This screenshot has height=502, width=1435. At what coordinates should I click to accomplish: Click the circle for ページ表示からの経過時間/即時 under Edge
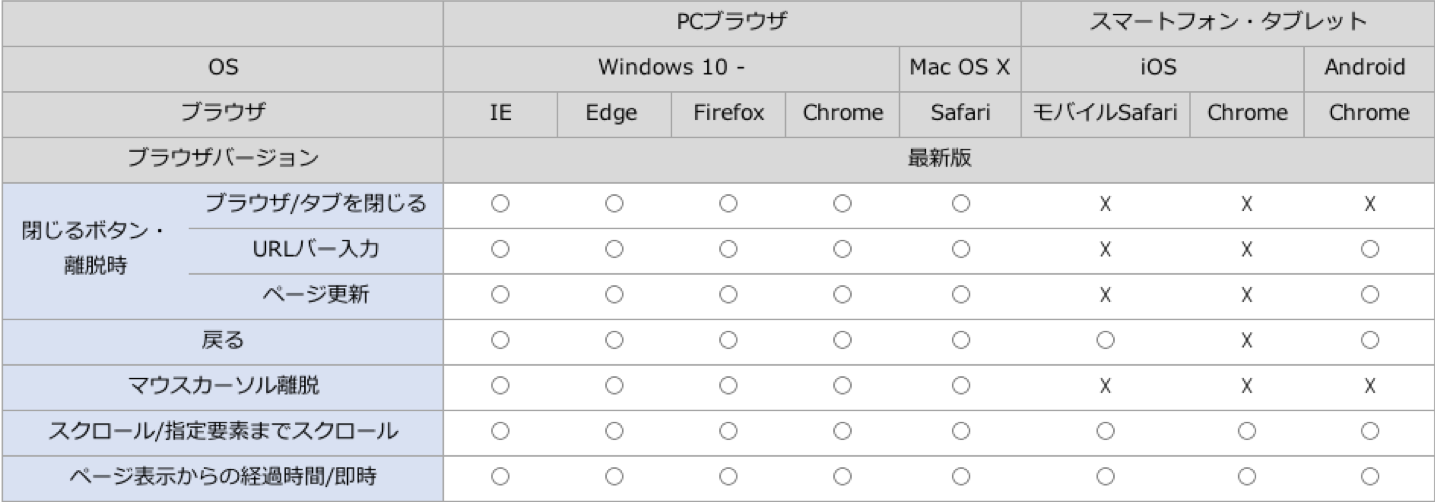614,477
